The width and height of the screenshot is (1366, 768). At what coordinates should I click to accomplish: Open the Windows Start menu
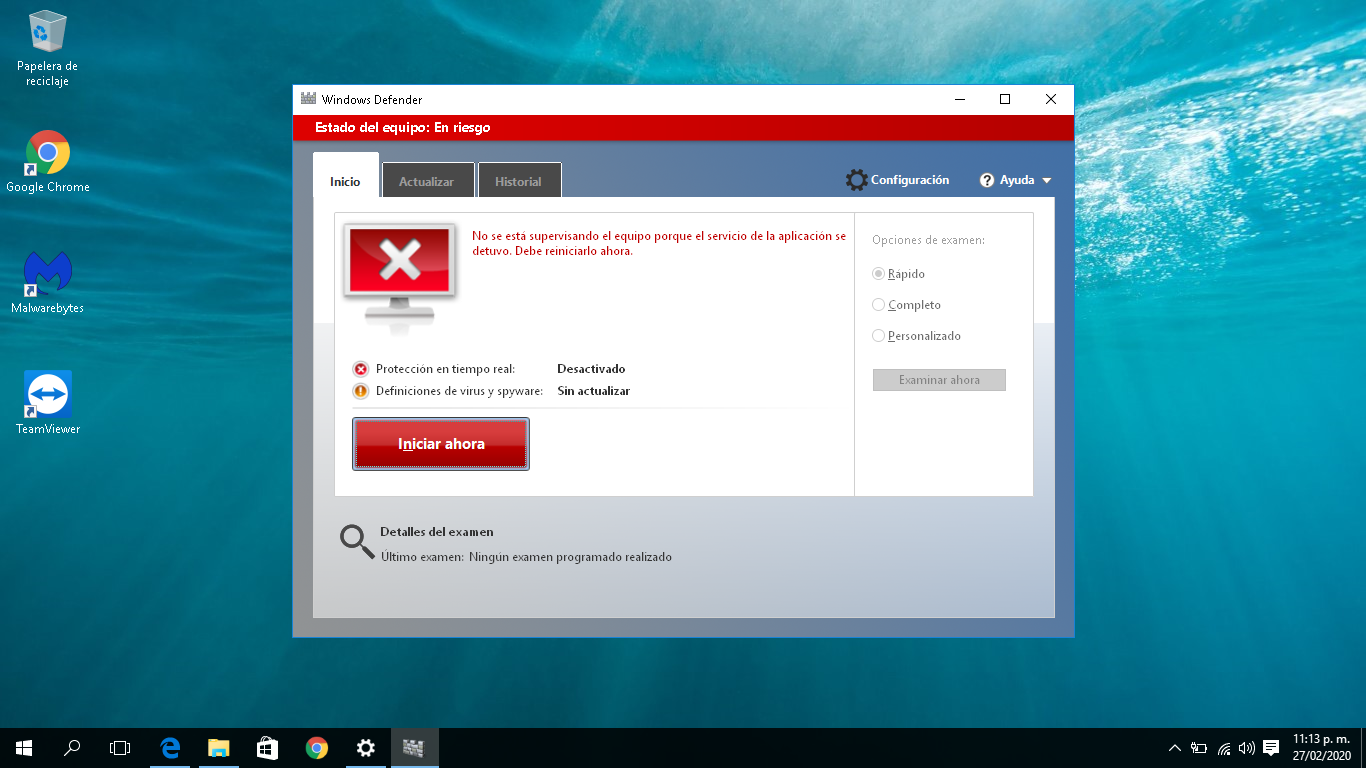coord(24,748)
